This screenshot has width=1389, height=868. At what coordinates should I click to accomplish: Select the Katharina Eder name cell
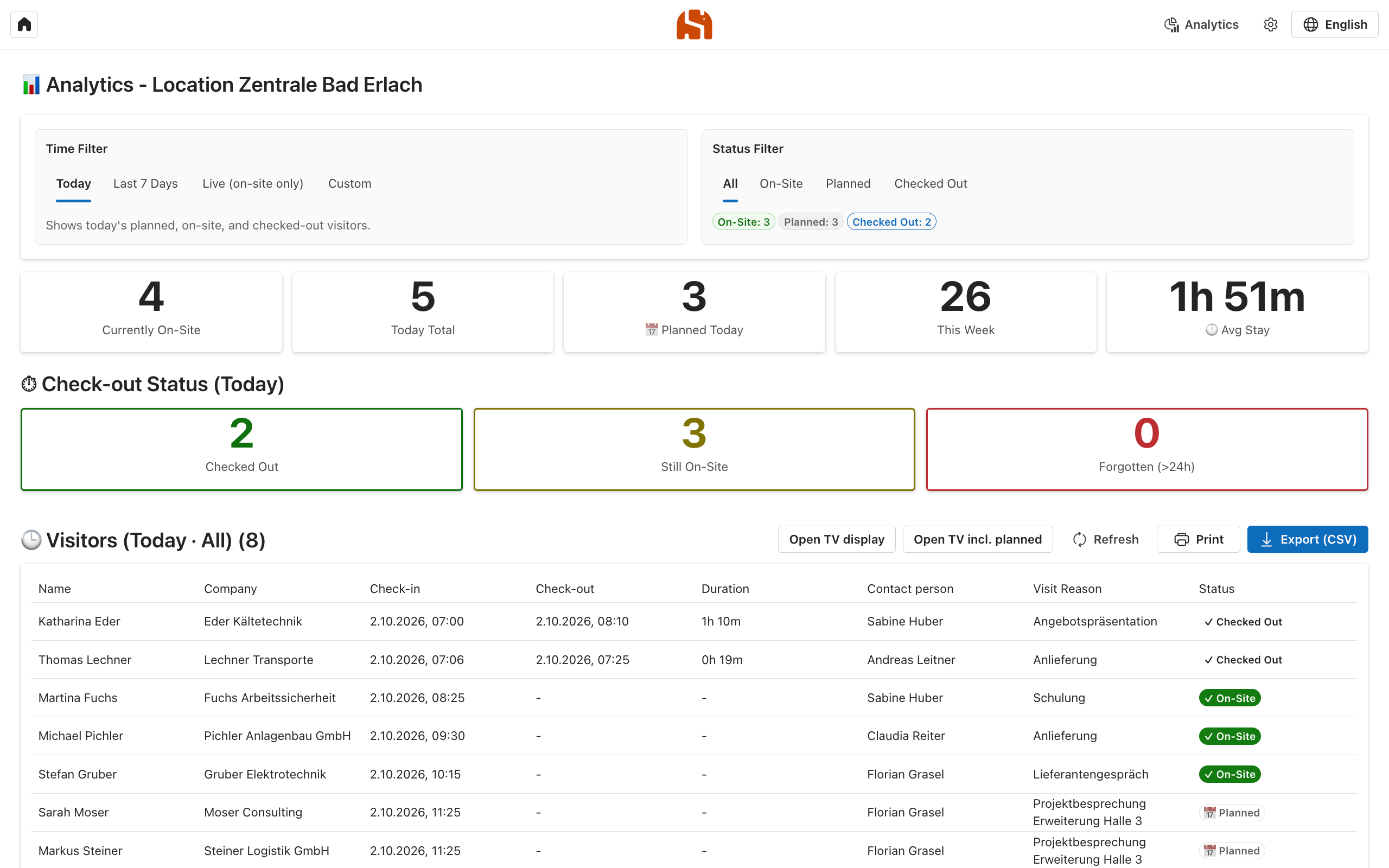[x=79, y=622]
